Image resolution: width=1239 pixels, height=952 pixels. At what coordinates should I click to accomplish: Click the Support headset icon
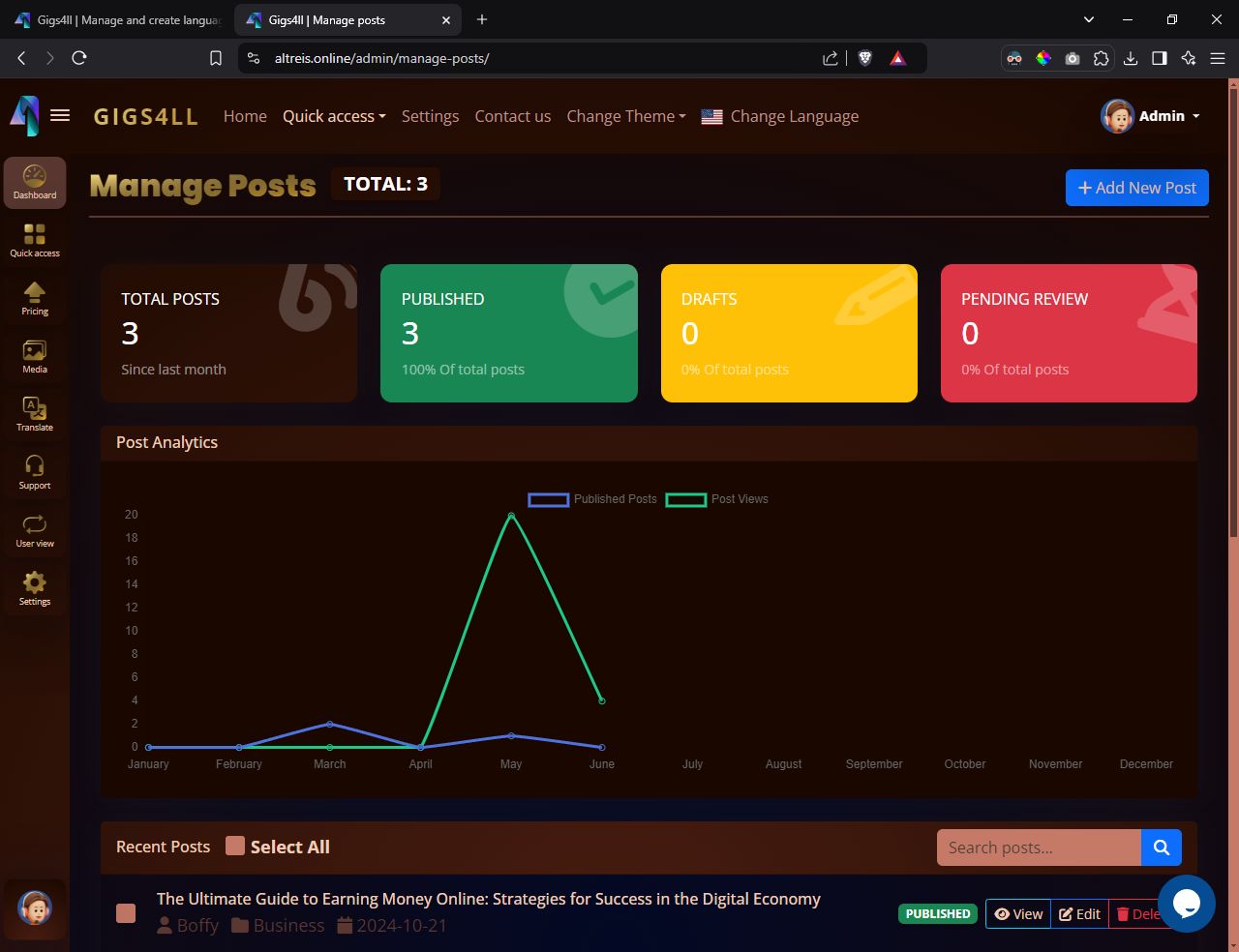click(x=35, y=472)
